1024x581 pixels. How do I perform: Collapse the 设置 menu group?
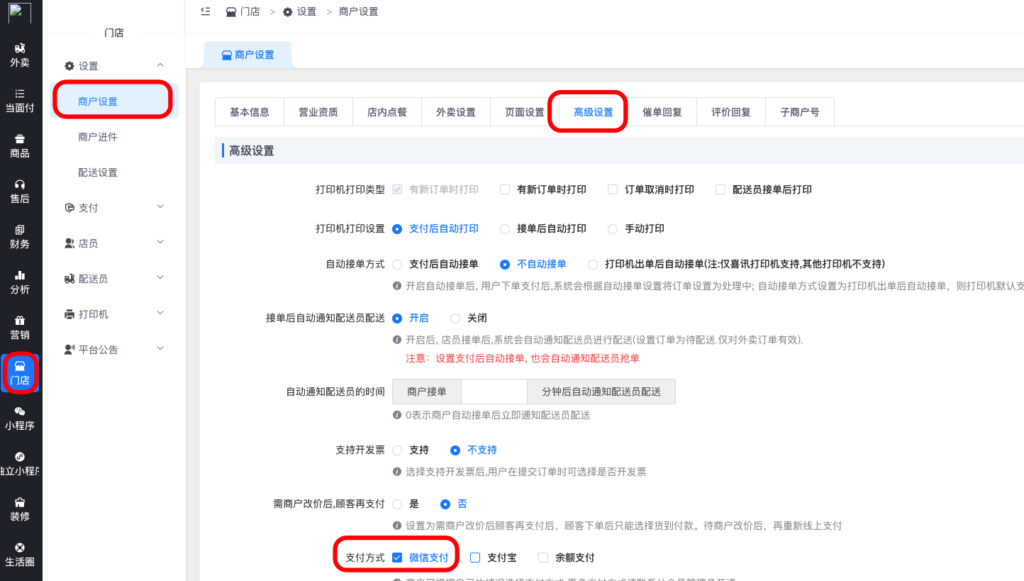tap(160, 66)
